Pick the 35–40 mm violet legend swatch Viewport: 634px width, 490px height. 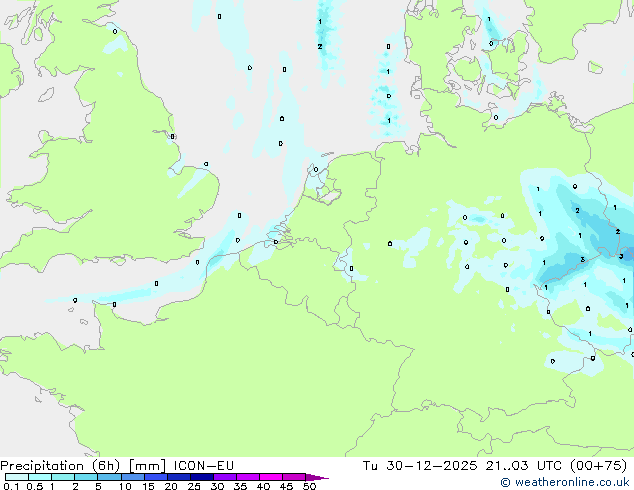tap(248, 477)
